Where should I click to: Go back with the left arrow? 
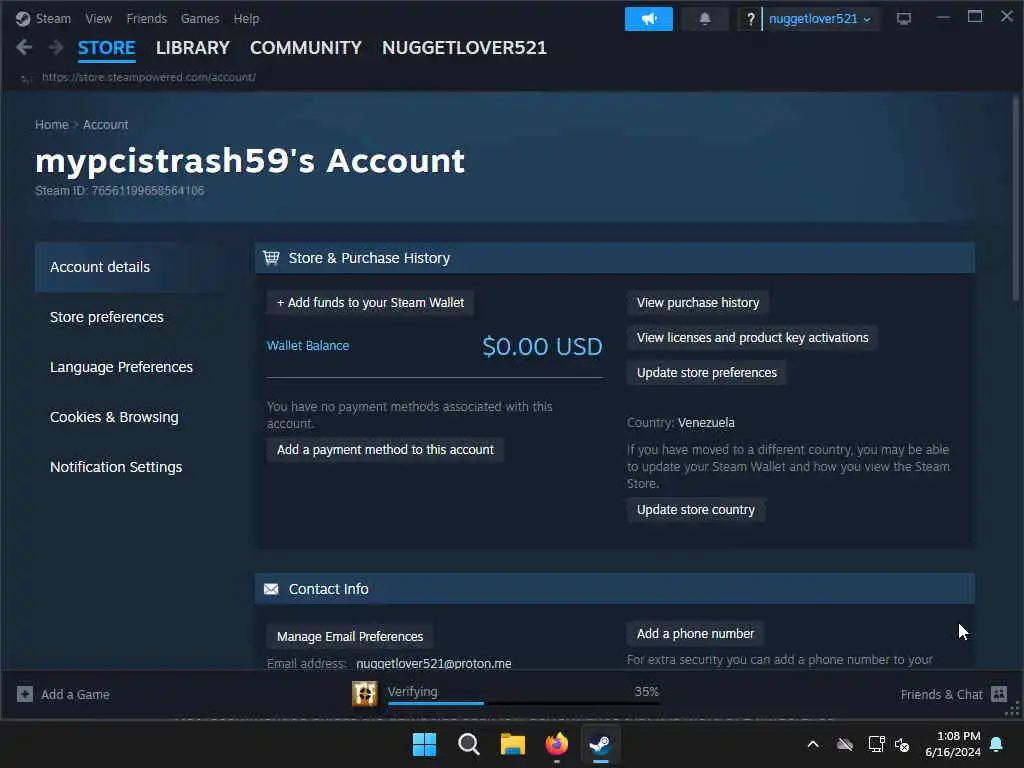pyautogui.click(x=24, y=47)
